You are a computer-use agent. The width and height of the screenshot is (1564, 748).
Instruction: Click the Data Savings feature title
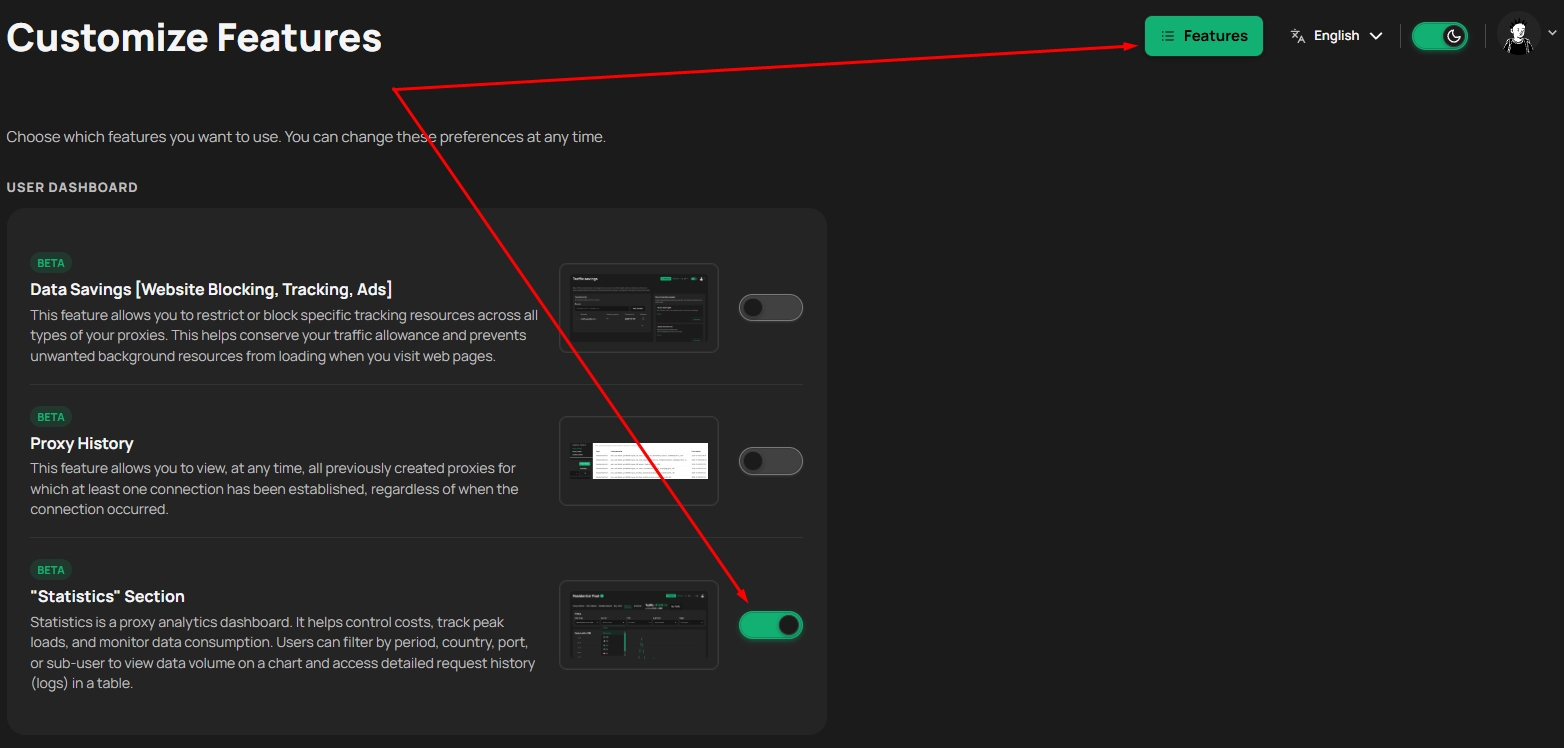pos(211,289)
